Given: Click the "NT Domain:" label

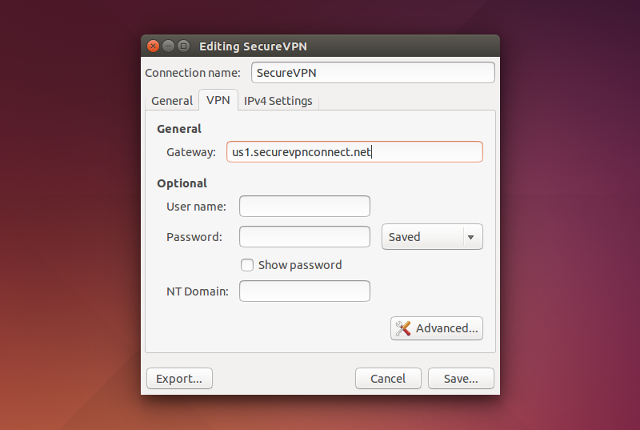Looking at the screenshot, I should [x=198, y=291].
